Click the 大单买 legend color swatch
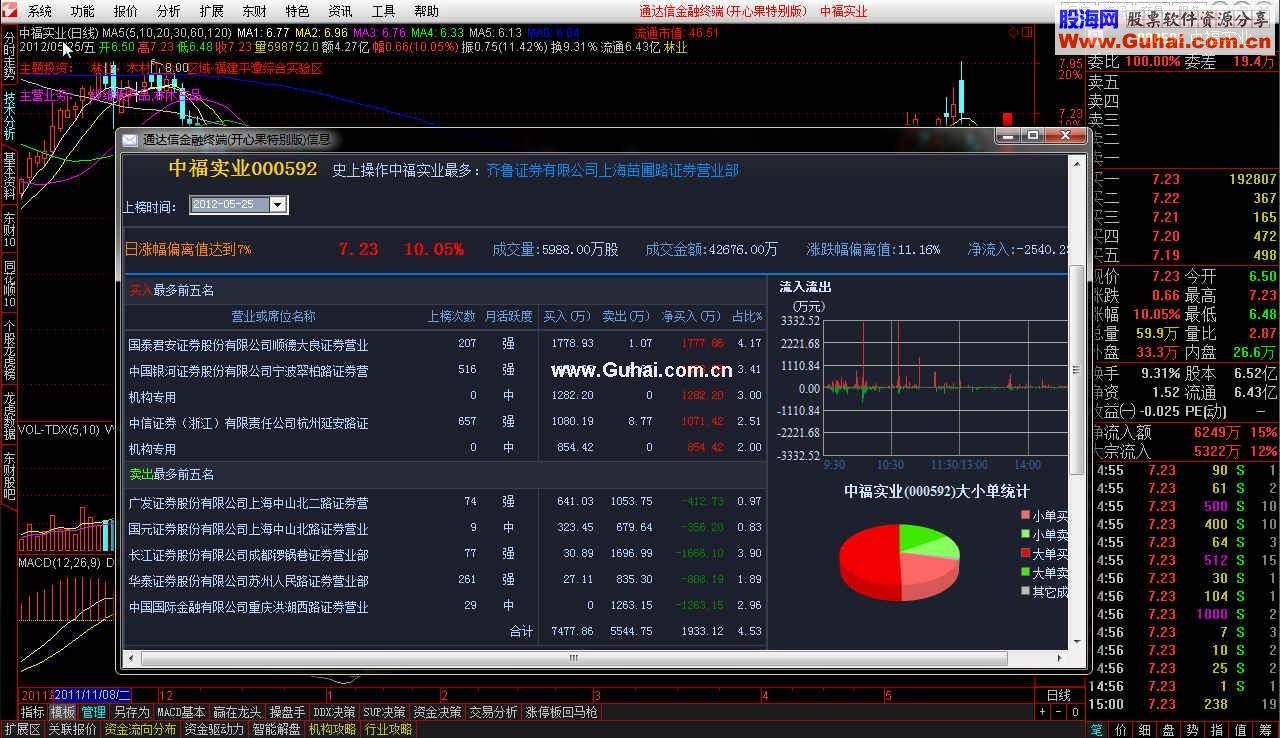The height and width of the screenshot is (738, 1280). [1025, 554]
